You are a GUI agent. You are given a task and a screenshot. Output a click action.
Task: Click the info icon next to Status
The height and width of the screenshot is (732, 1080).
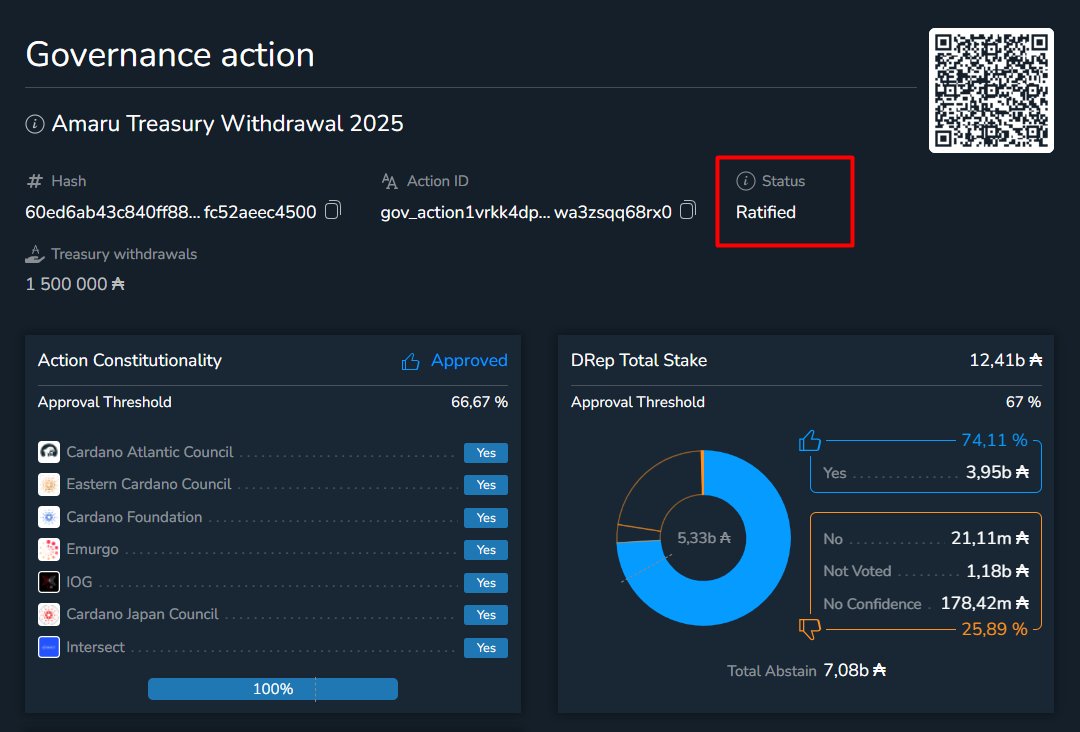tap(745, 181)
